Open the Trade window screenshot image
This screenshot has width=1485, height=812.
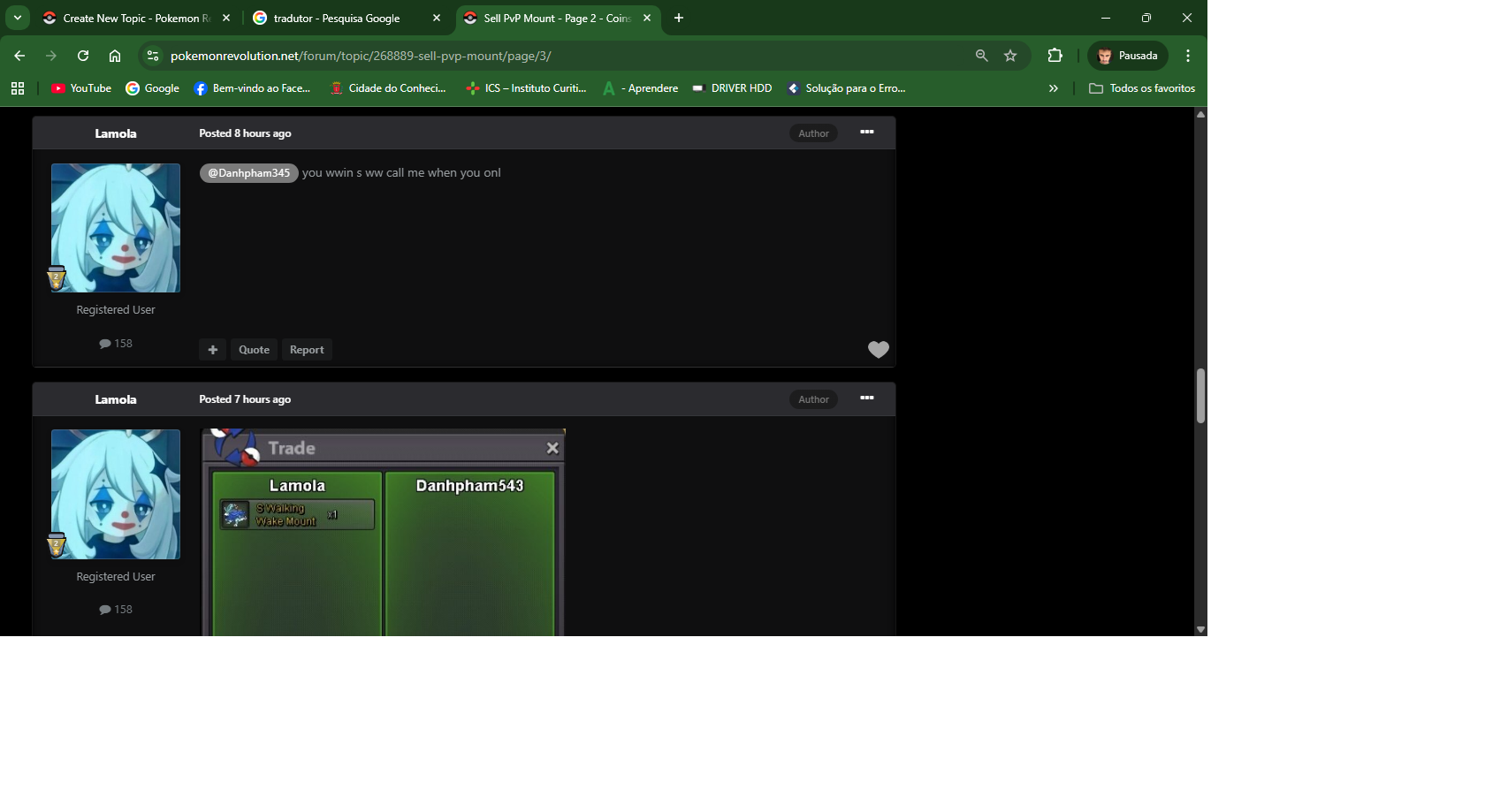[x=384, y=532]
